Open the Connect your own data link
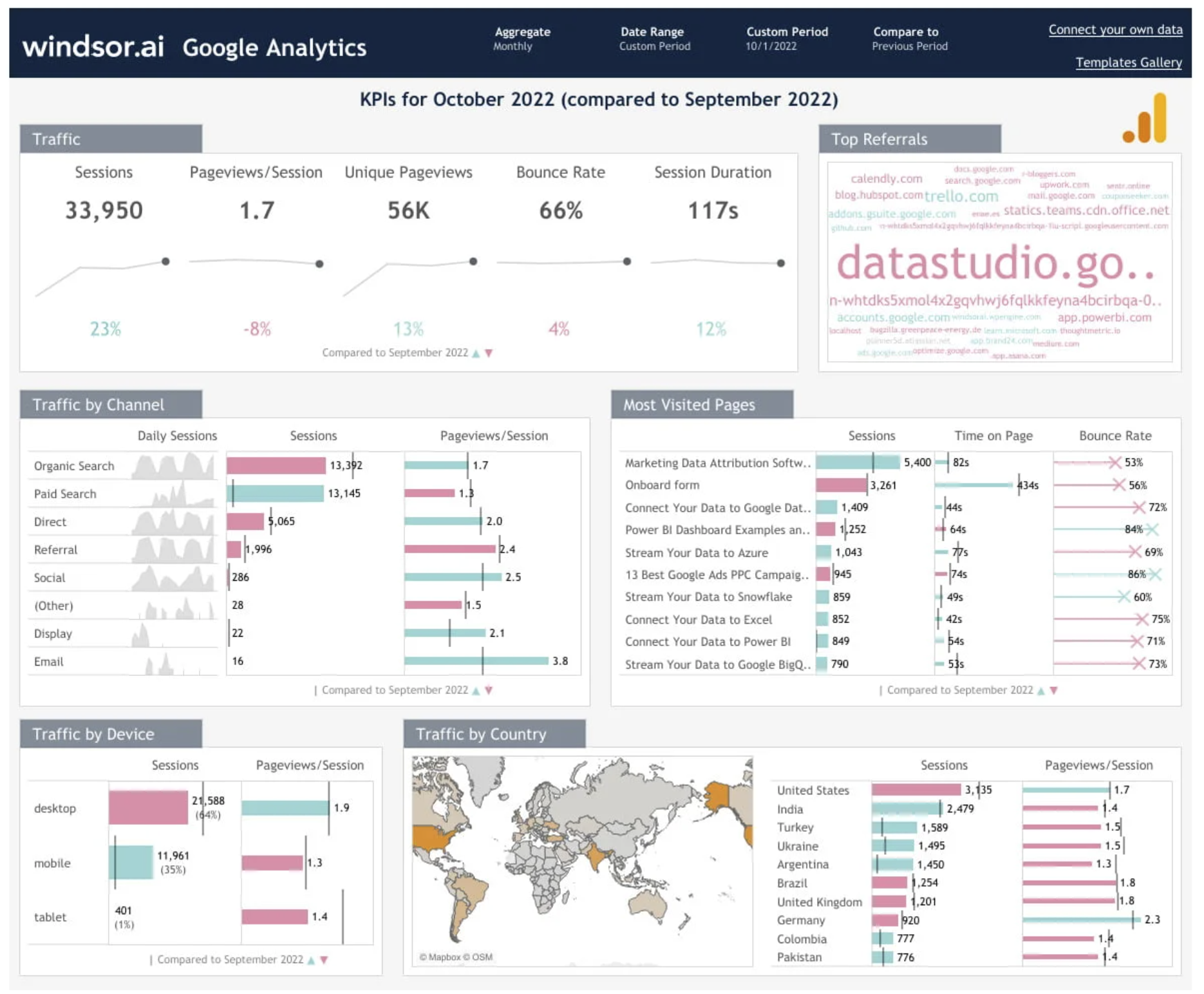 click(1115, 30)
